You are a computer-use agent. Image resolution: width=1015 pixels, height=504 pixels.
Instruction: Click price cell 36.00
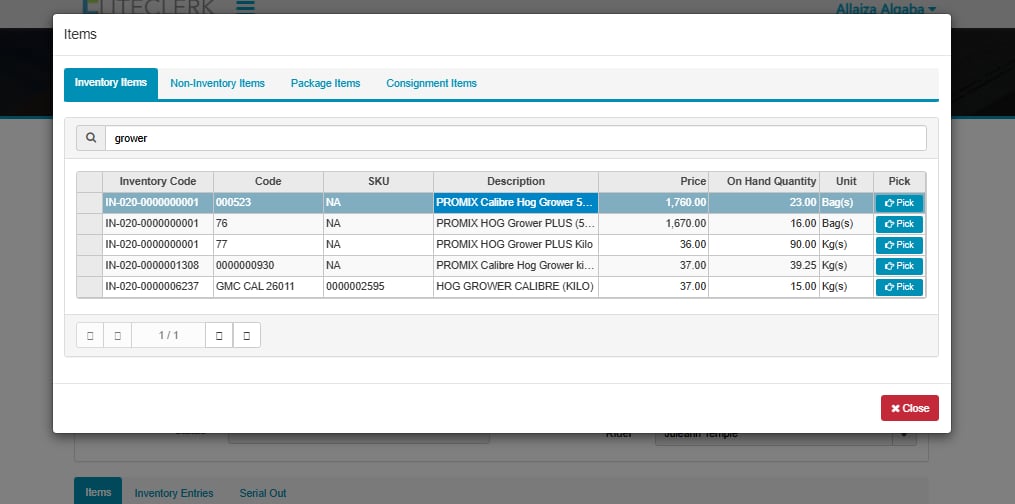(x=653, y=245)
